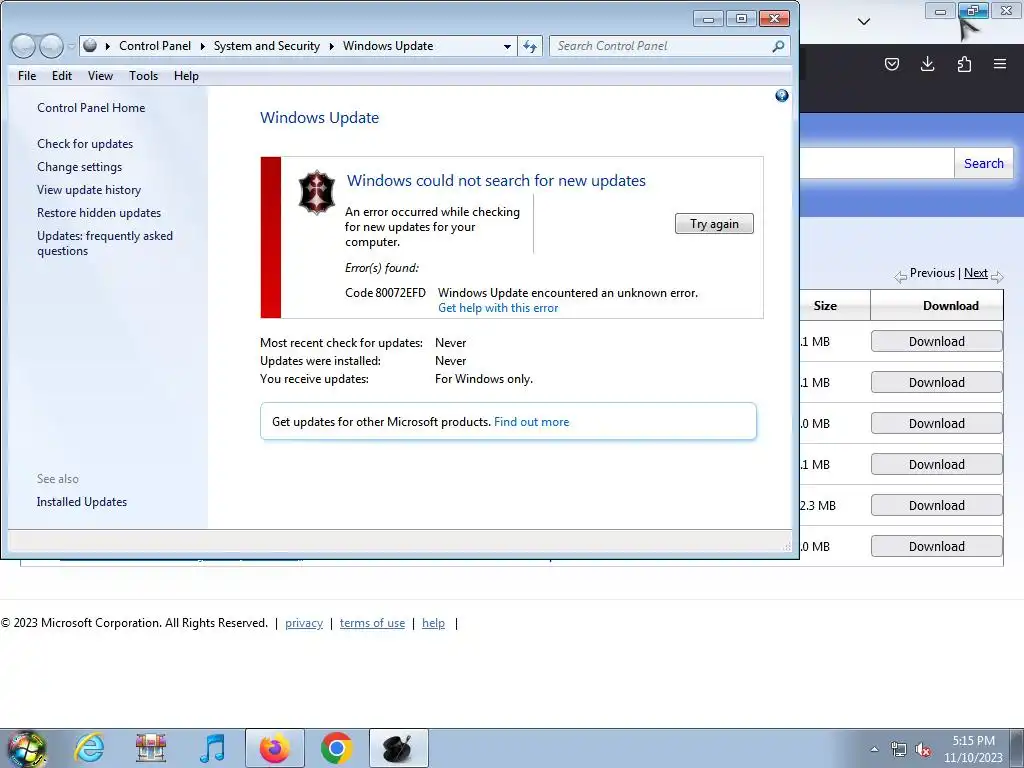Screen dimensions: 1024x768
Task: Click the Control Panel breadcrumb
Action: [155, 46]
